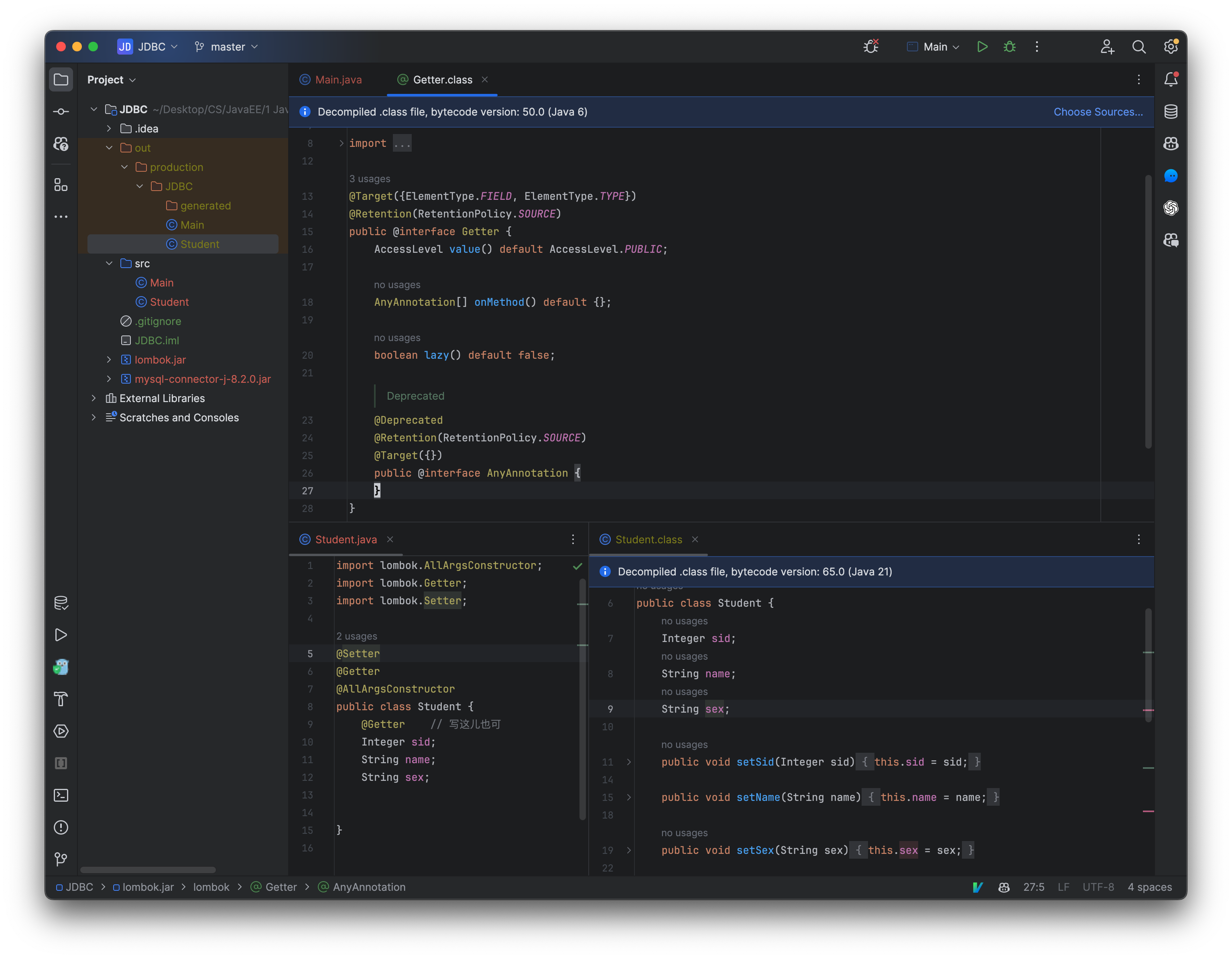Open the Notifications bell icon
Screen dimensions: 1232x959
click(1171, 79)
